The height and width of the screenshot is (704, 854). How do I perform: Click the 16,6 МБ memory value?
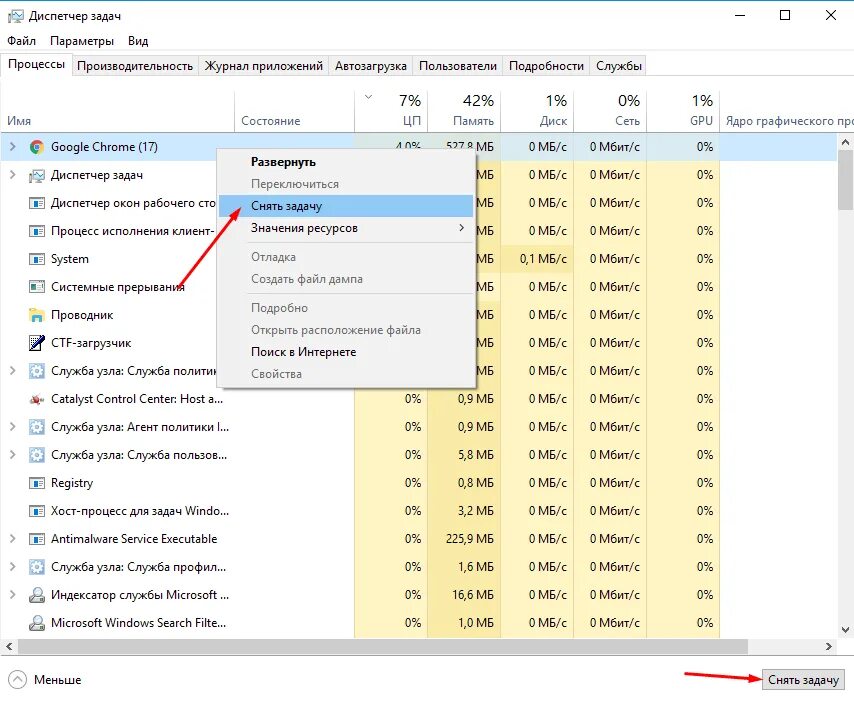coord(473,595)
